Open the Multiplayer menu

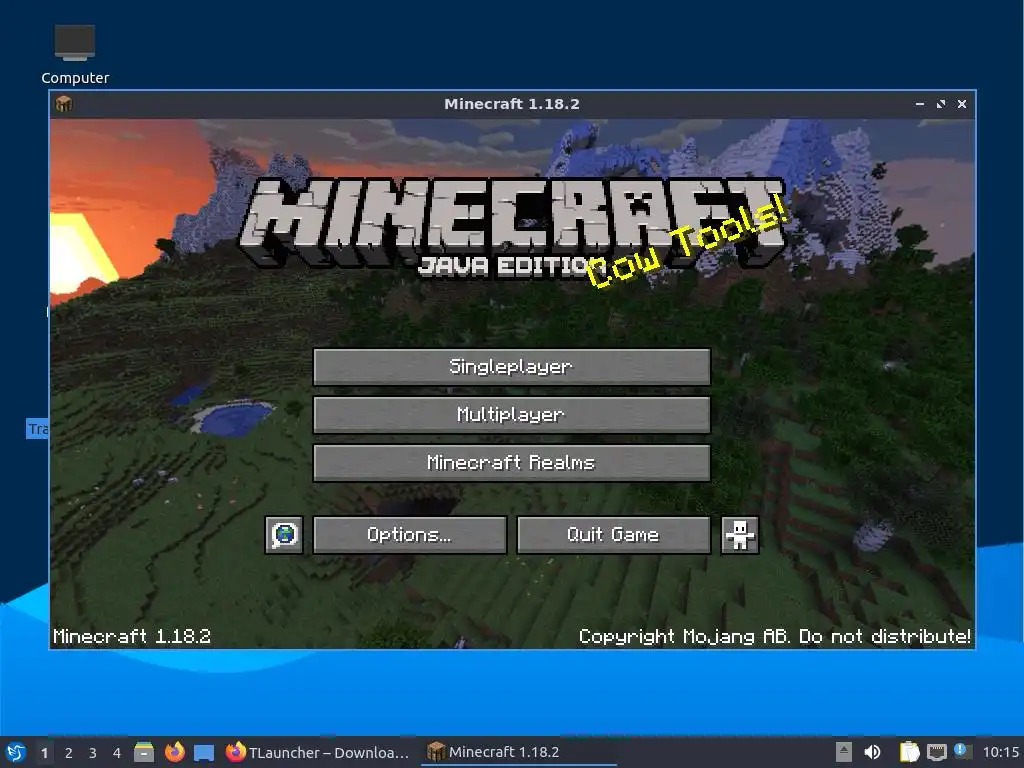pyautogui.click(x=511, y=415)
